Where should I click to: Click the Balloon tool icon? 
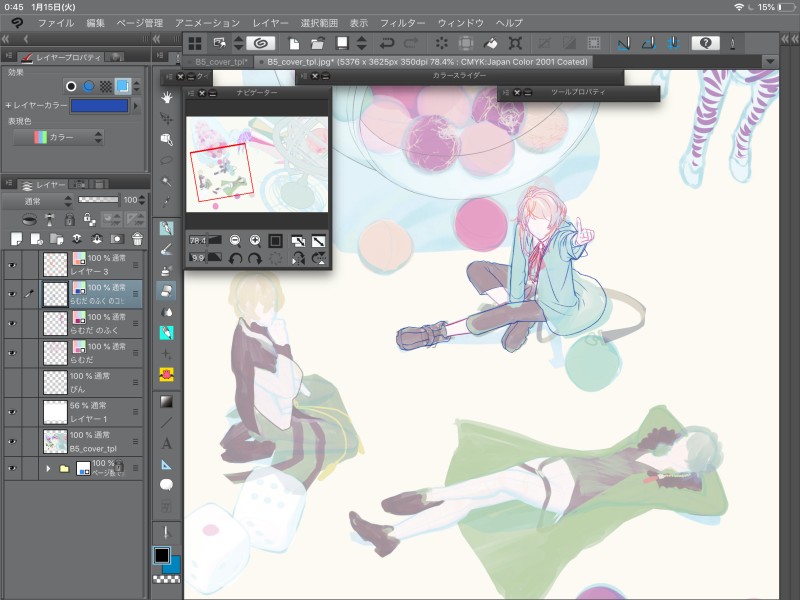pyautogui.click(x=166, y=485)
